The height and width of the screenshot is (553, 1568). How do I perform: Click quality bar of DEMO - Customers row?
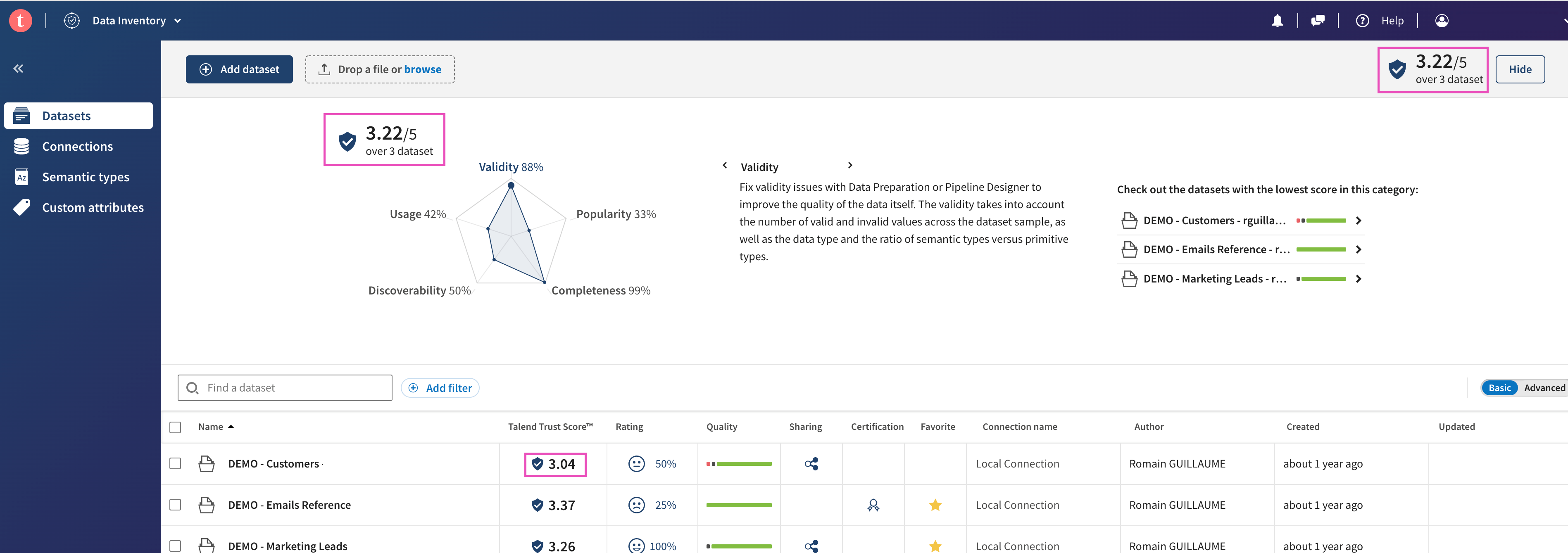click(738, 463)
